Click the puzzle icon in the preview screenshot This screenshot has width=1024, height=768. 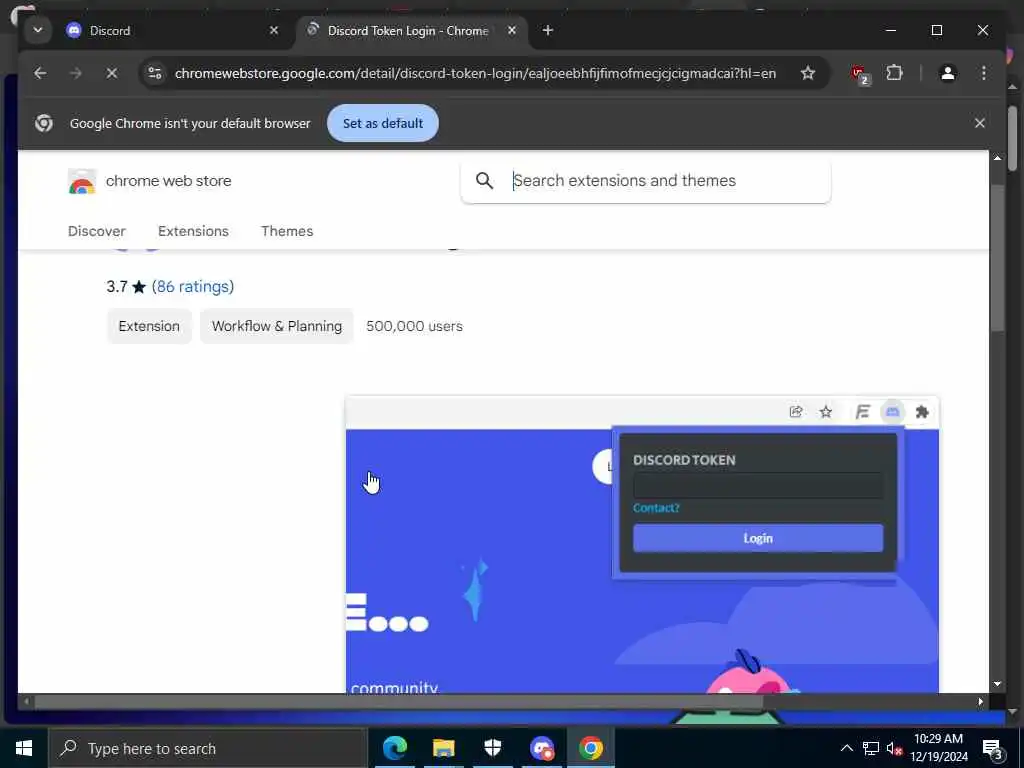922,412
